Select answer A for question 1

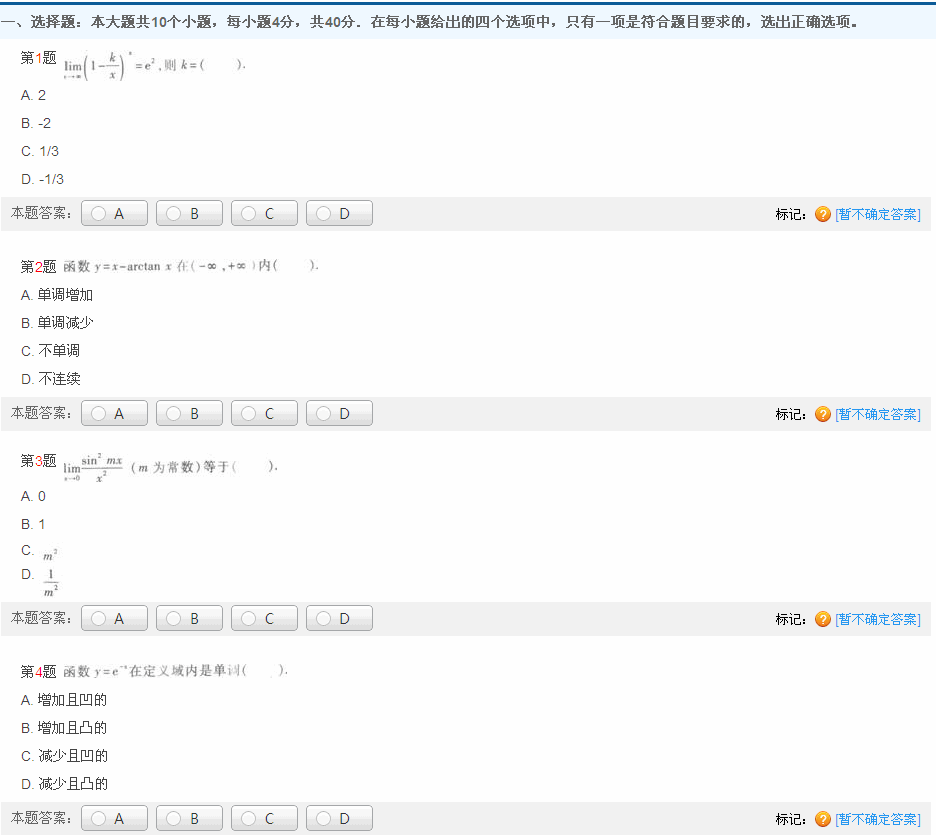tap(114, 214)
